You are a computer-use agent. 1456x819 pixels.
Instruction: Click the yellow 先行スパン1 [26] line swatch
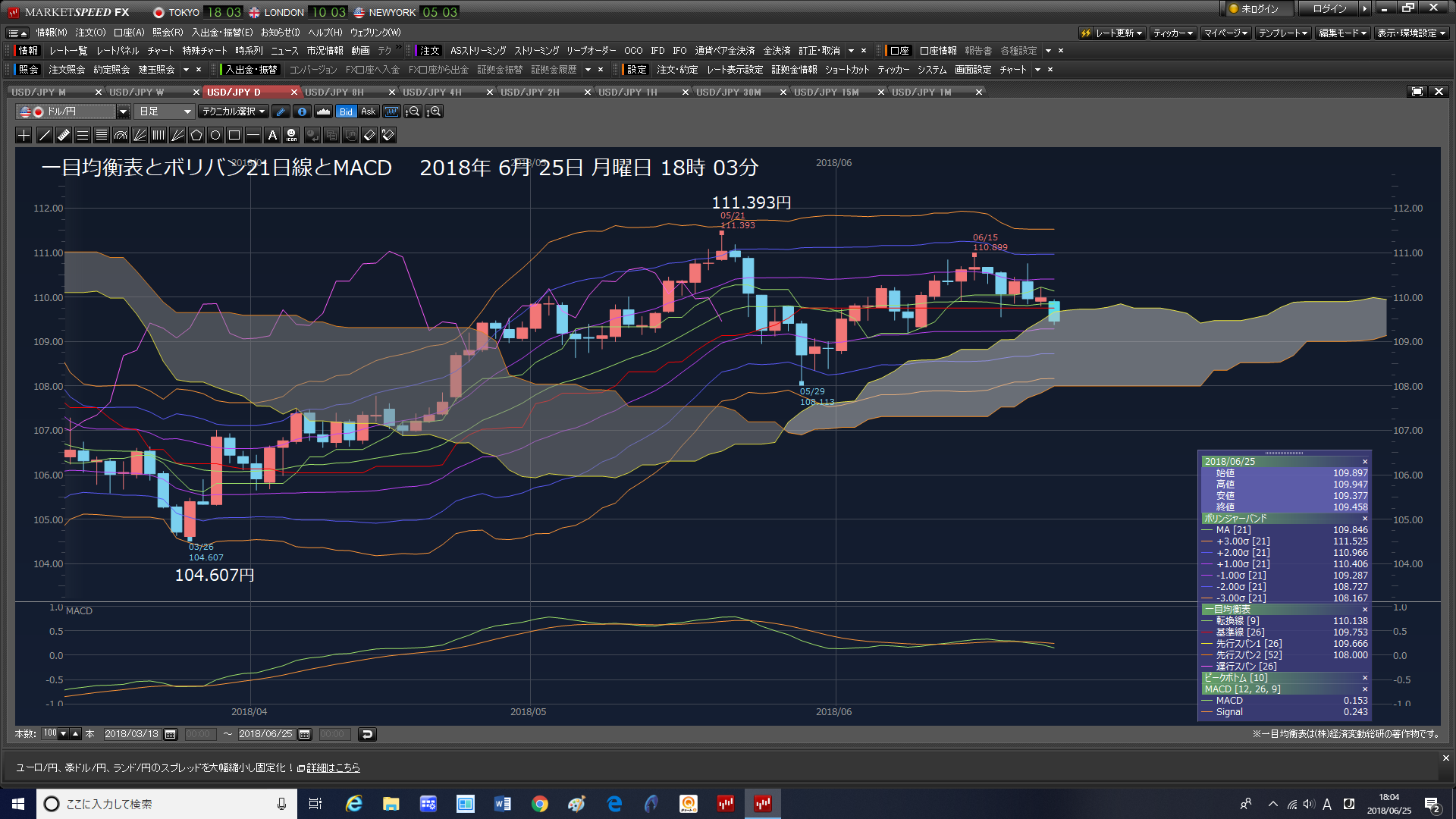click(x=1207, y=644)
